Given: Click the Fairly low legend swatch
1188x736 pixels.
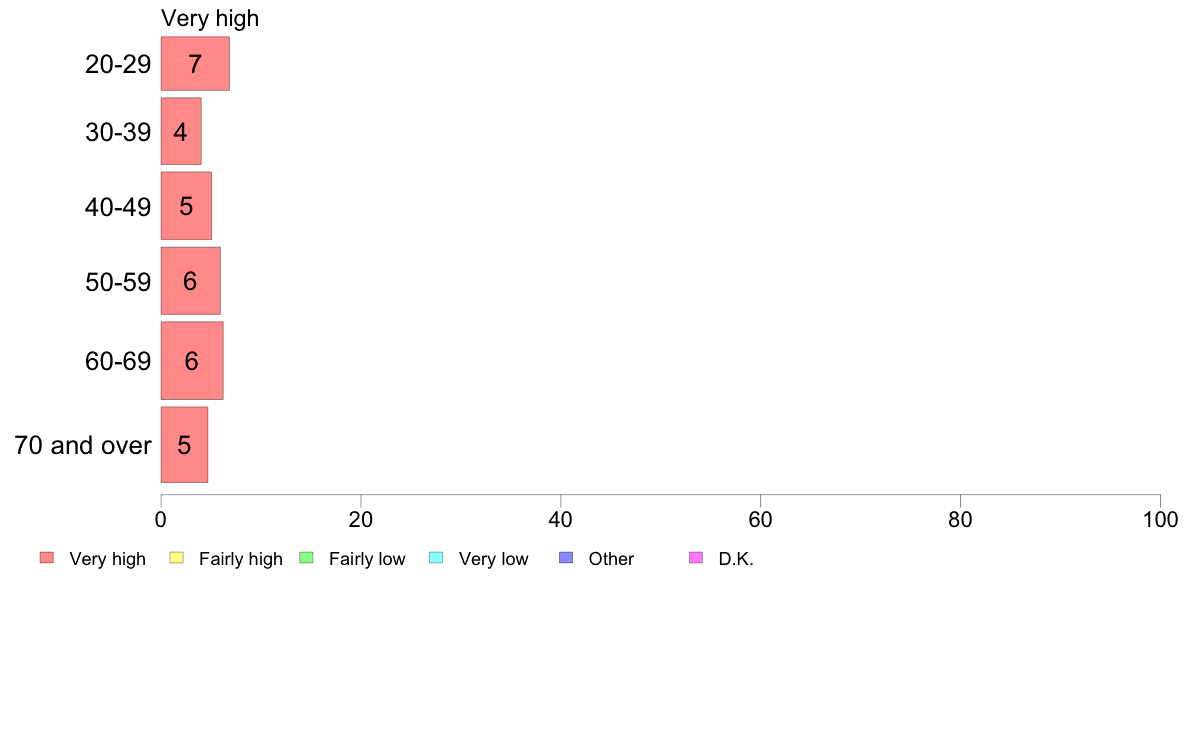Looking at the screenshot, I should [307, 558].
